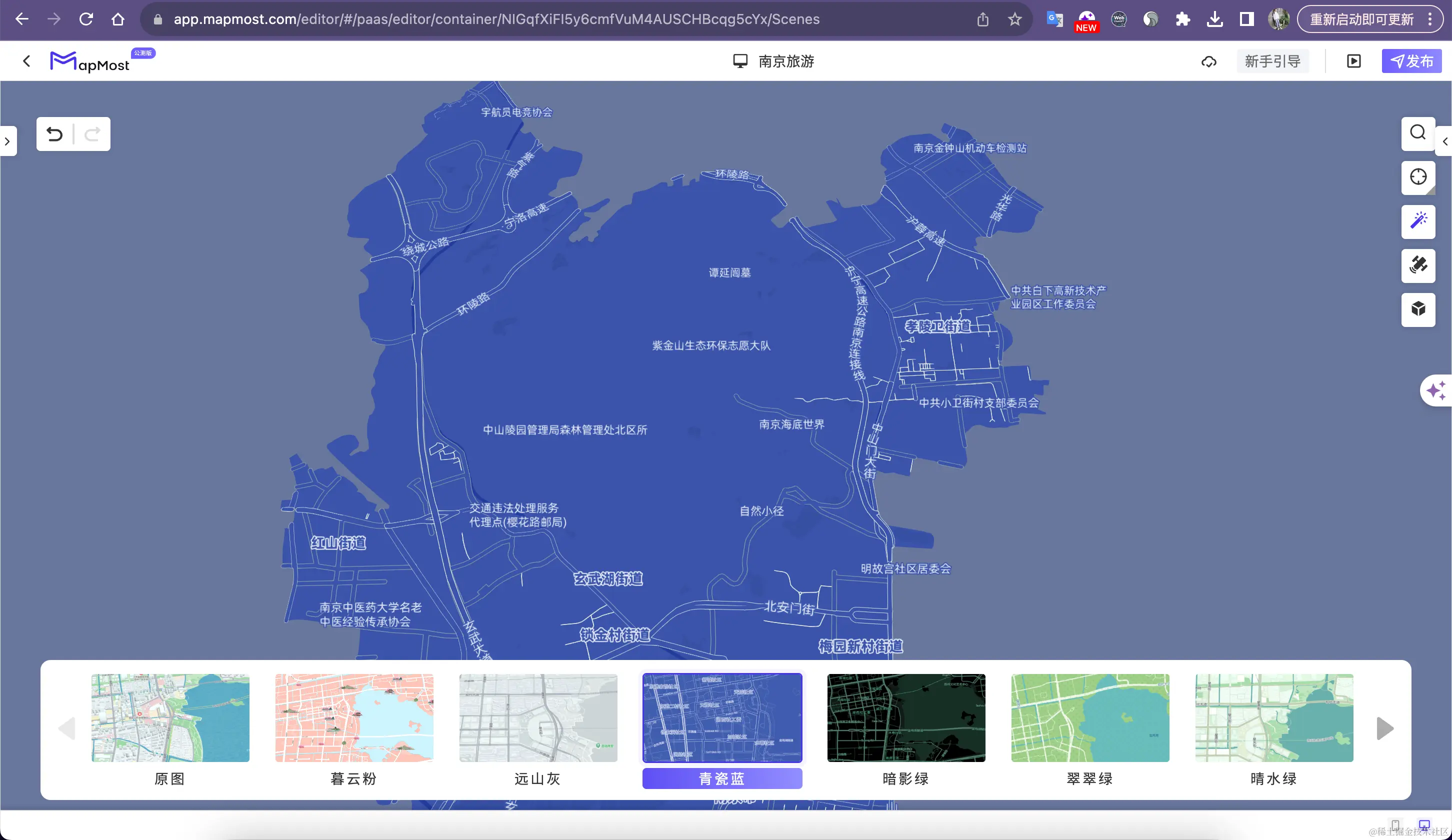Click the locate crosshair tool
1452x840 pixels.
(x=1418, y=177)
